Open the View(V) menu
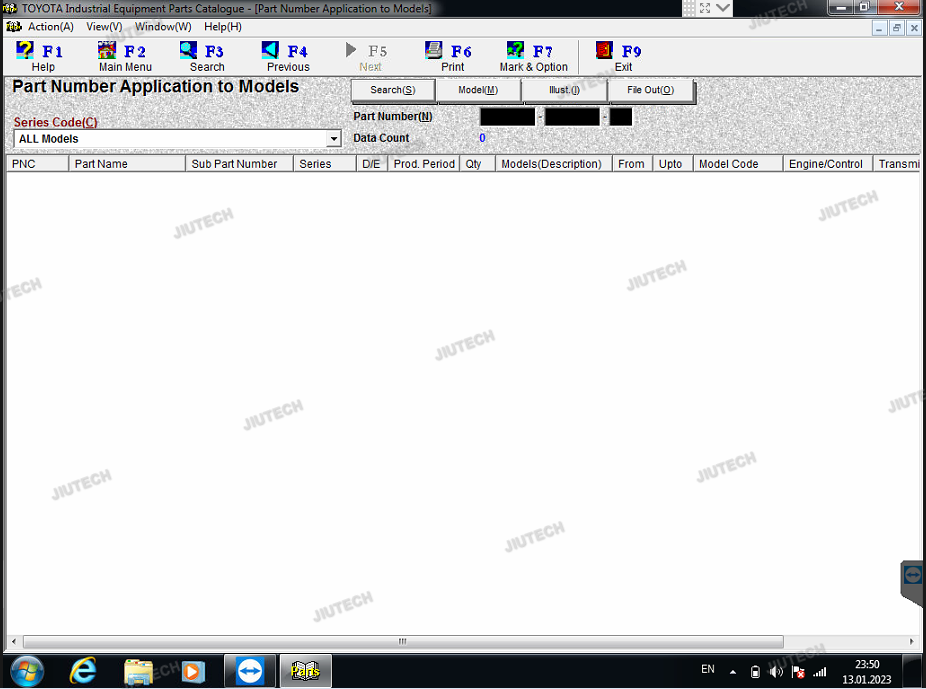The width and height of the screenshot is (926, 689). [x=104, y=27]
